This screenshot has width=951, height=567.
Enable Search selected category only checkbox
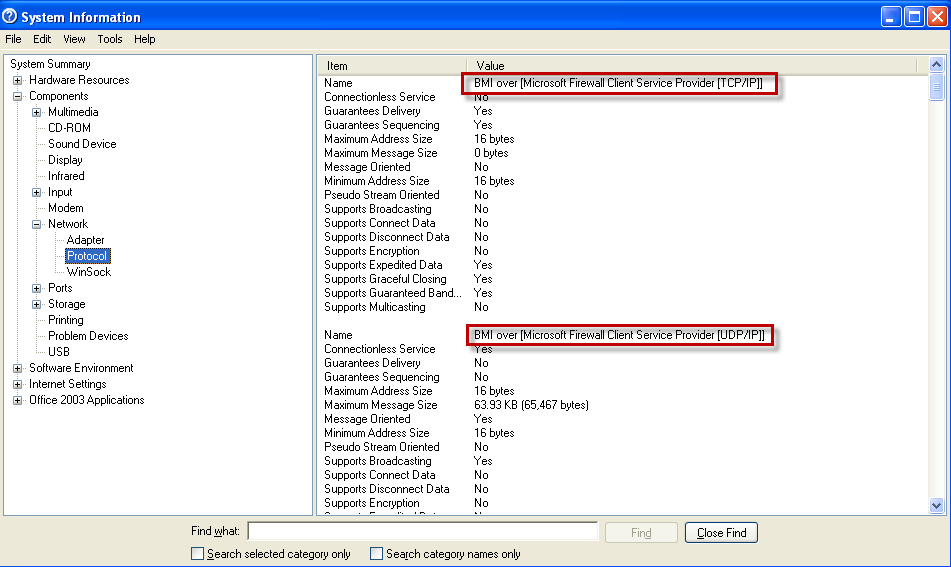point(197,553)
